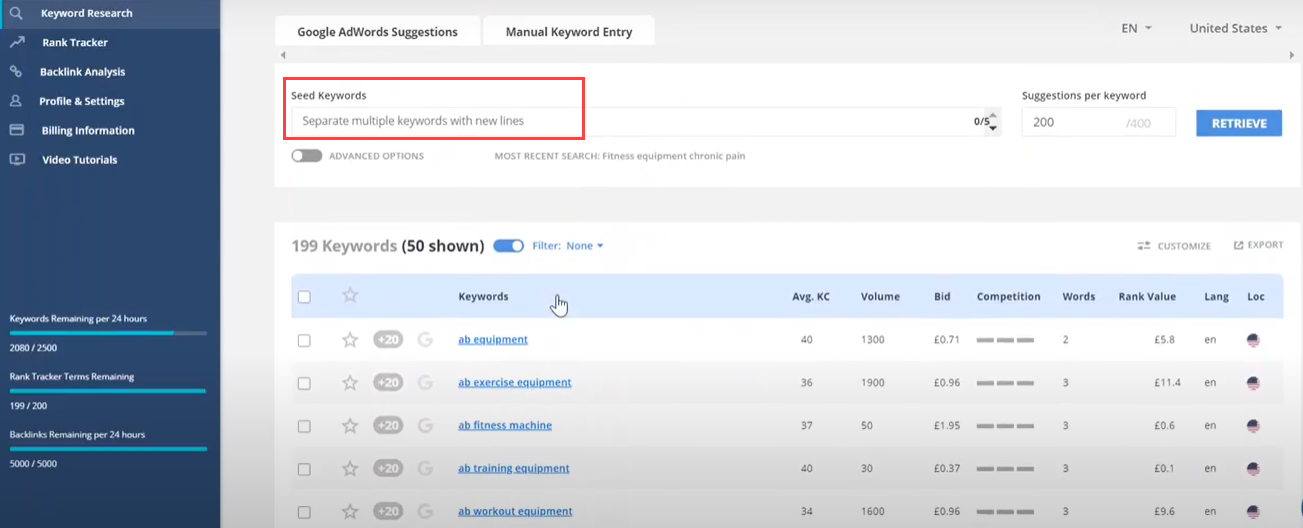Open the 'ab equipment' keyword link
Image resolution: width=1303 pixels, height=528 pixels.
click(x=493, y=340)
